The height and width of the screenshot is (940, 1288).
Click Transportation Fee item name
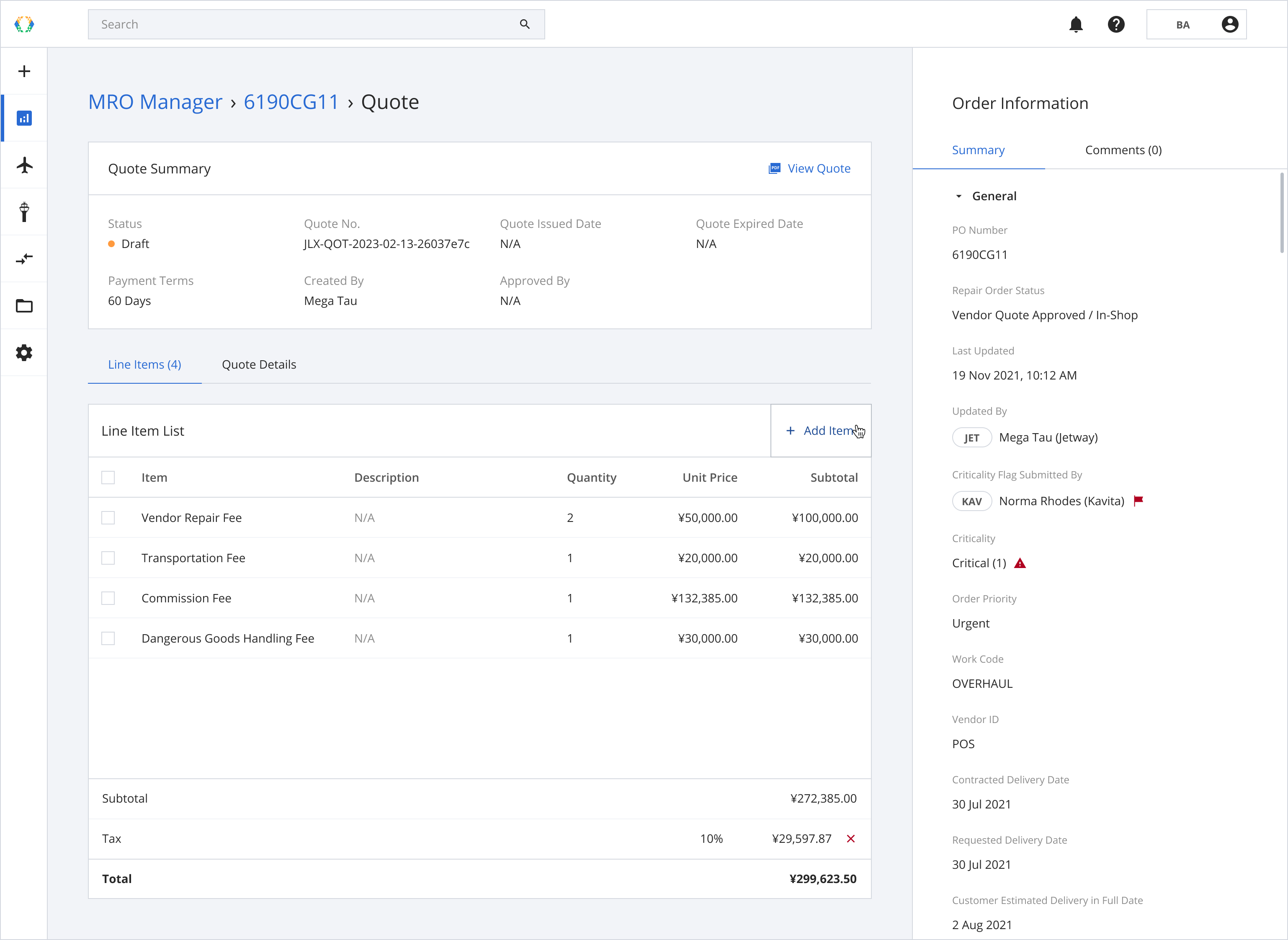pos(193,558)
